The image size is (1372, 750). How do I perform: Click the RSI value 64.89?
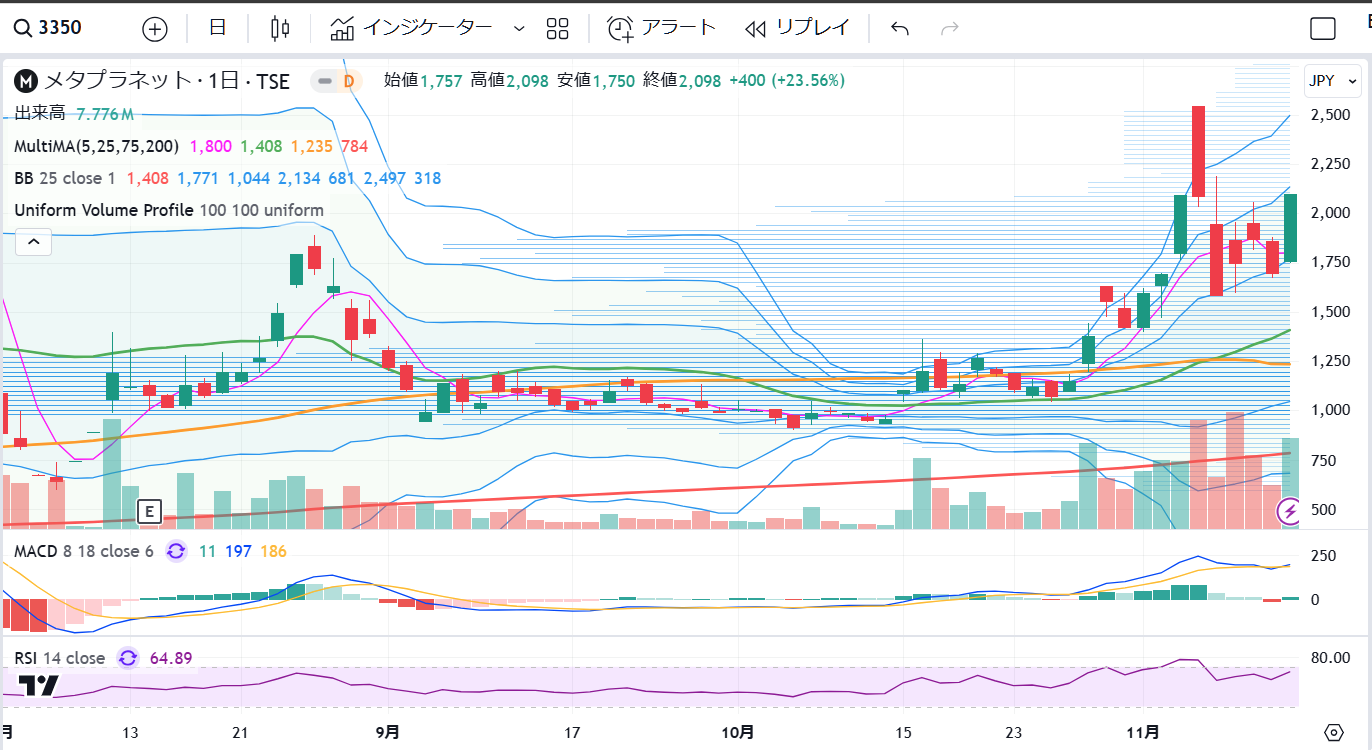(171, 658)
